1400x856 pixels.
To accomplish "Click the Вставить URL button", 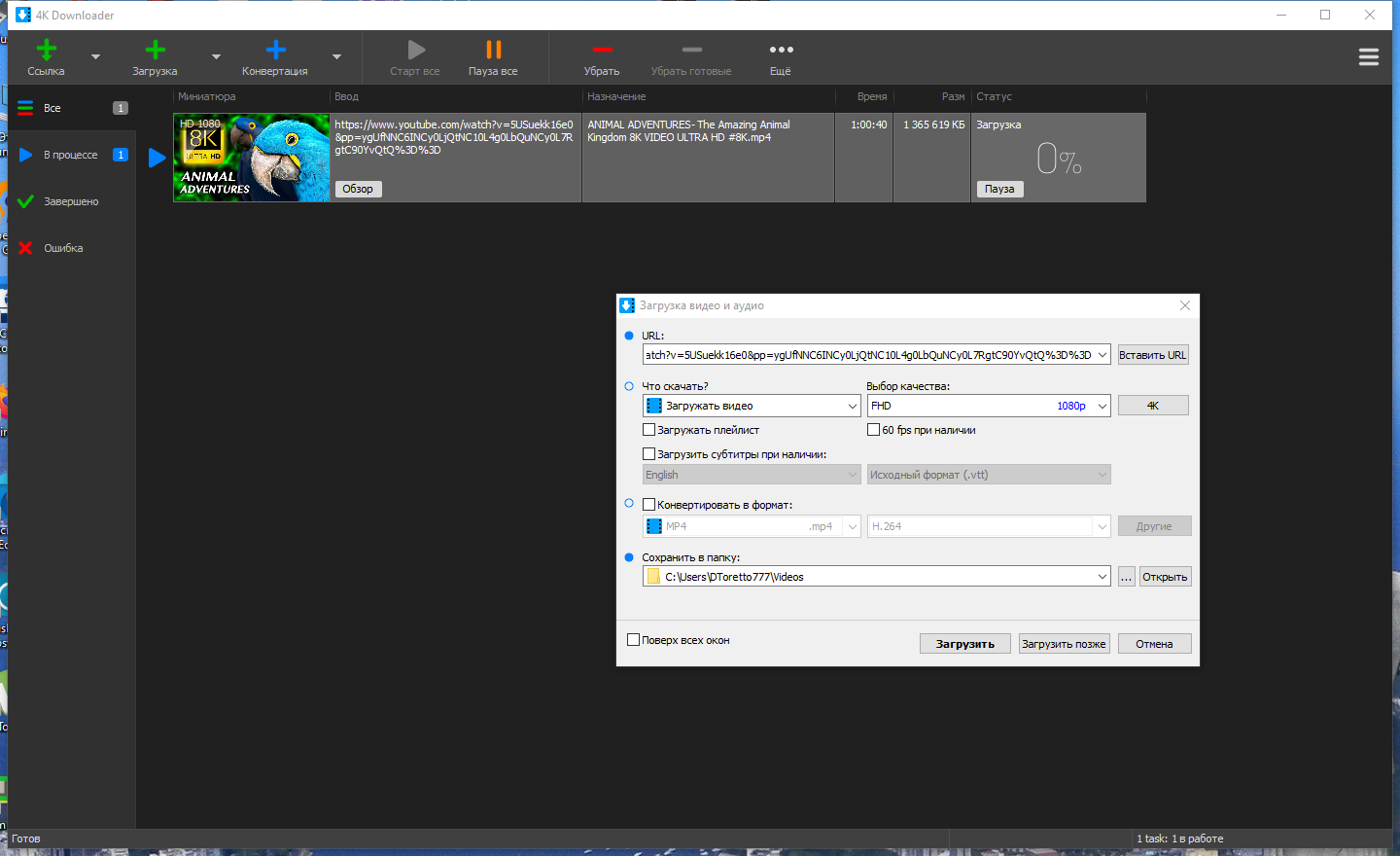I will [1153, 355].
